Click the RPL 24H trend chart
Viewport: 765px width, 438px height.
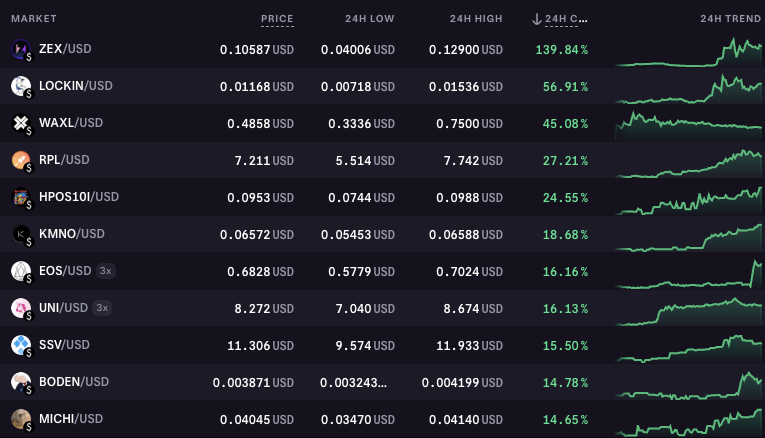coord(688,163)
